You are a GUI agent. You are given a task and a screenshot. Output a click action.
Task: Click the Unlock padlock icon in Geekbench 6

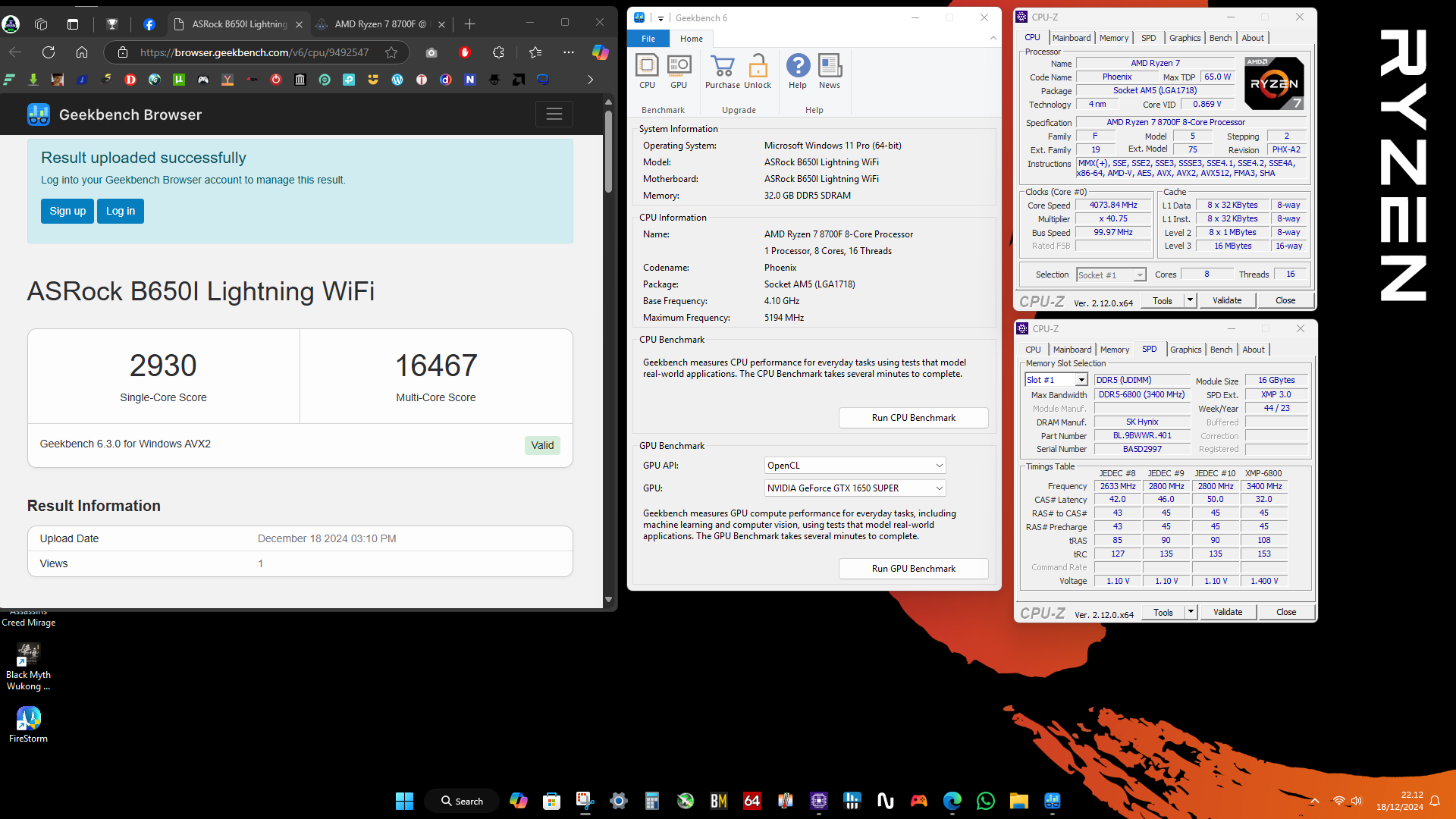pos(758,71)
